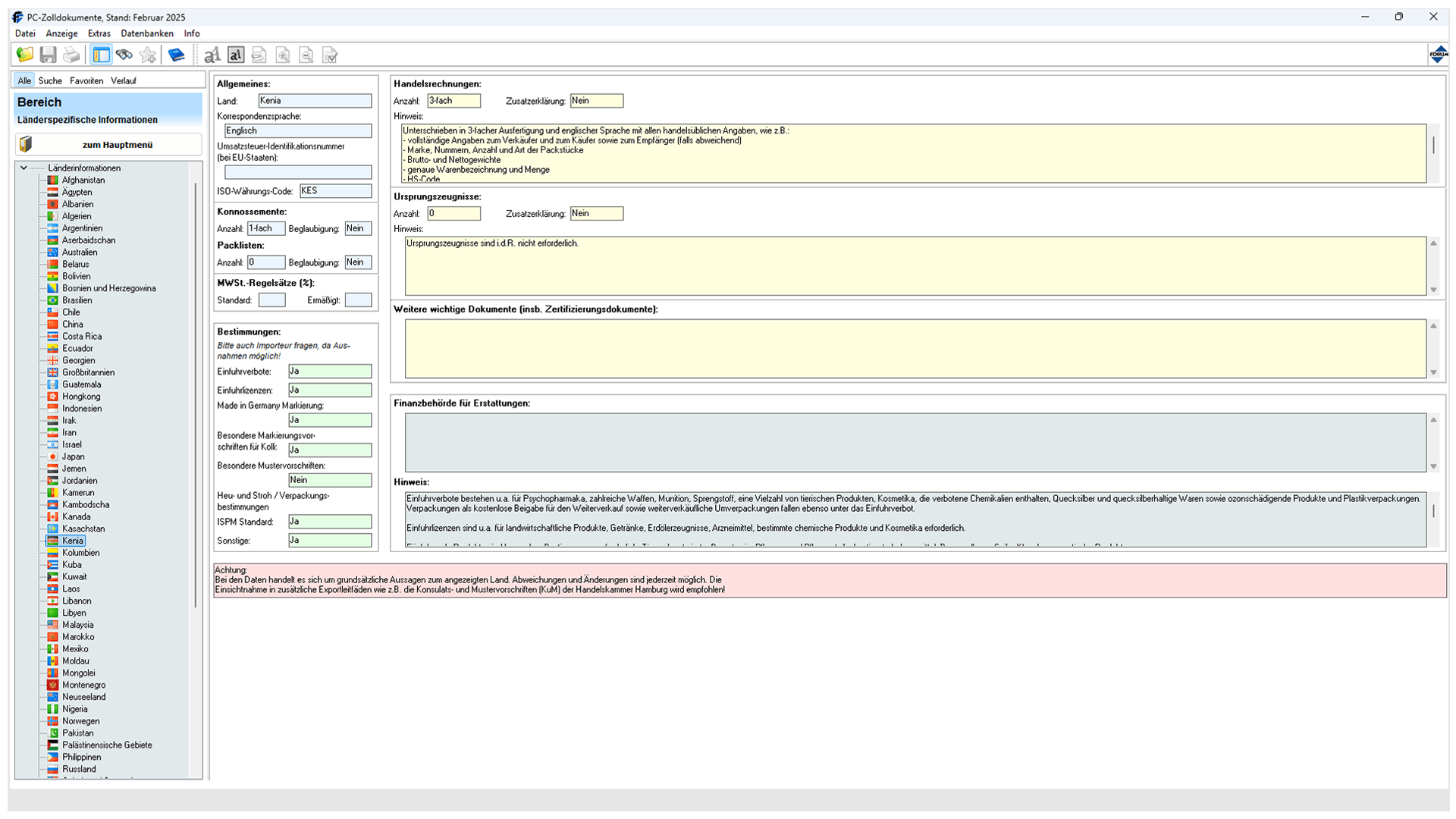Open the Datenbanken menu

point(147,33)
